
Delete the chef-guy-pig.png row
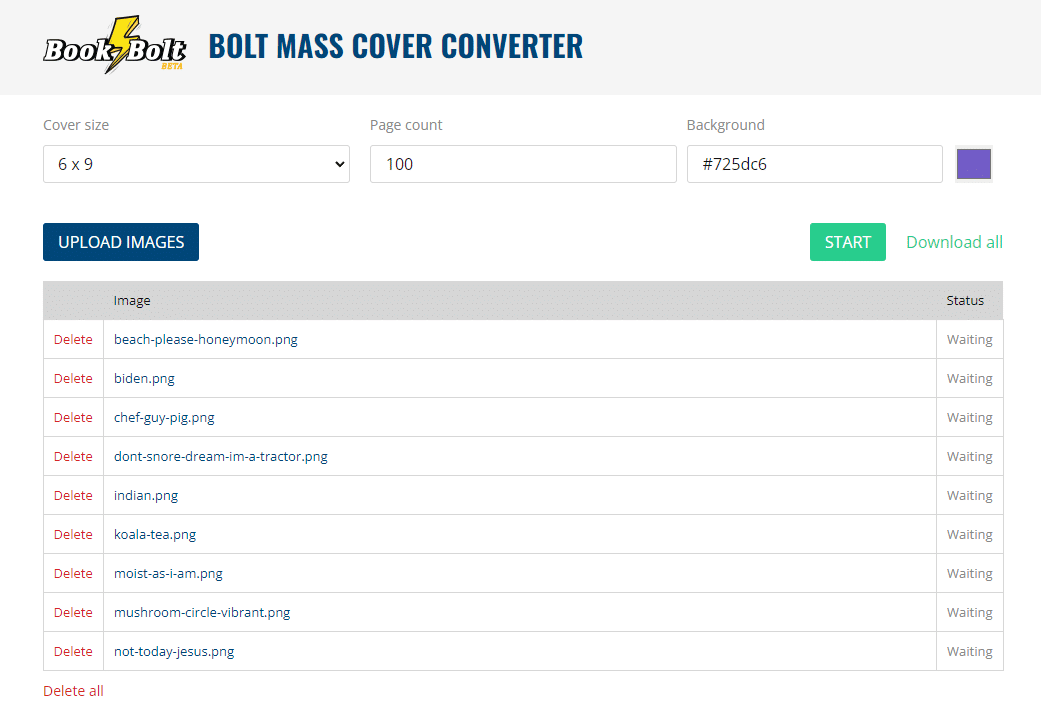[x=73, y=418]
